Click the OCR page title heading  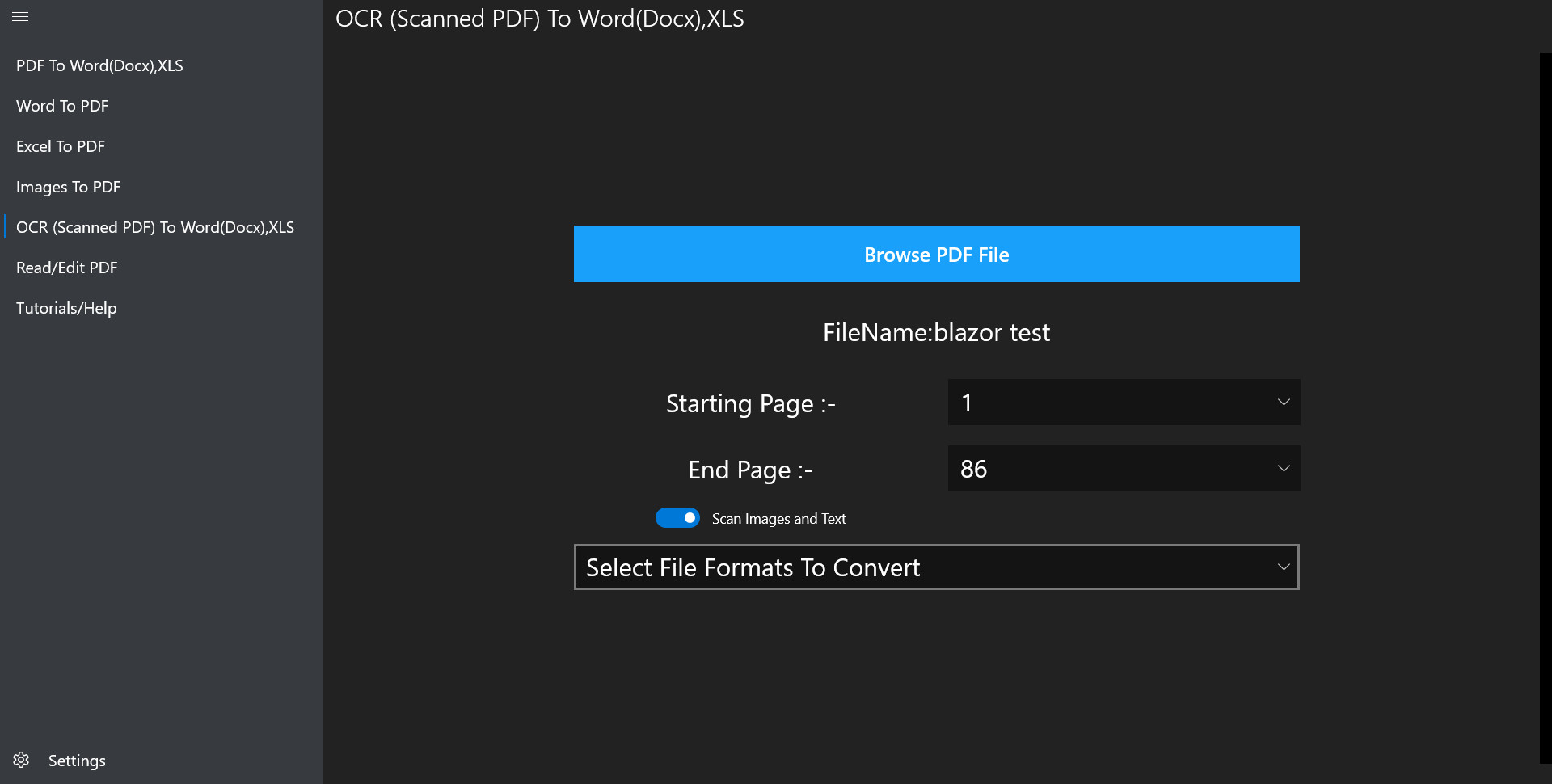coord(540,19)
